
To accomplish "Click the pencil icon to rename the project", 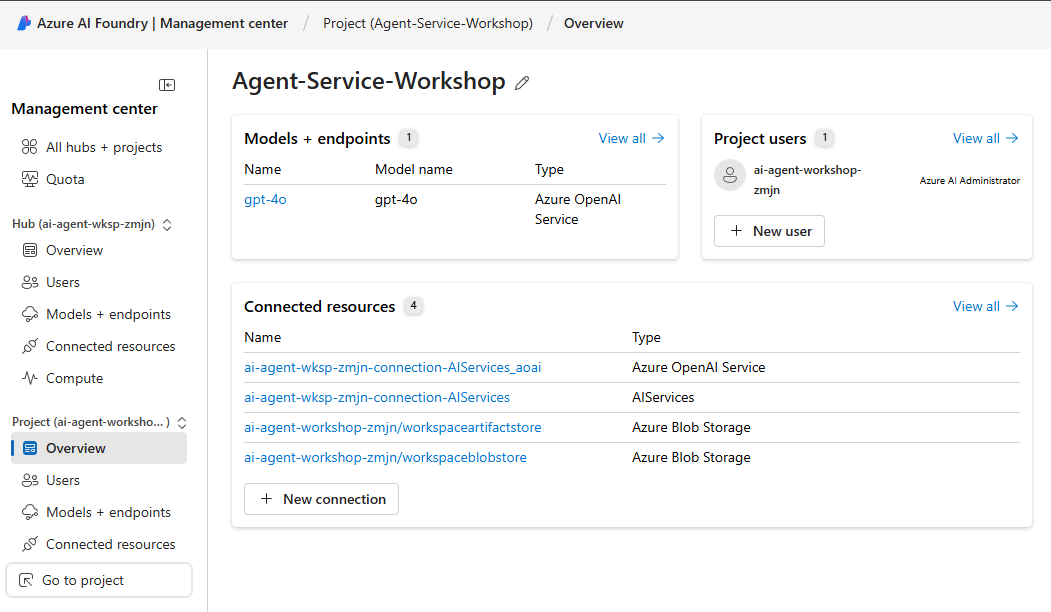I will (x=521, y=83).
